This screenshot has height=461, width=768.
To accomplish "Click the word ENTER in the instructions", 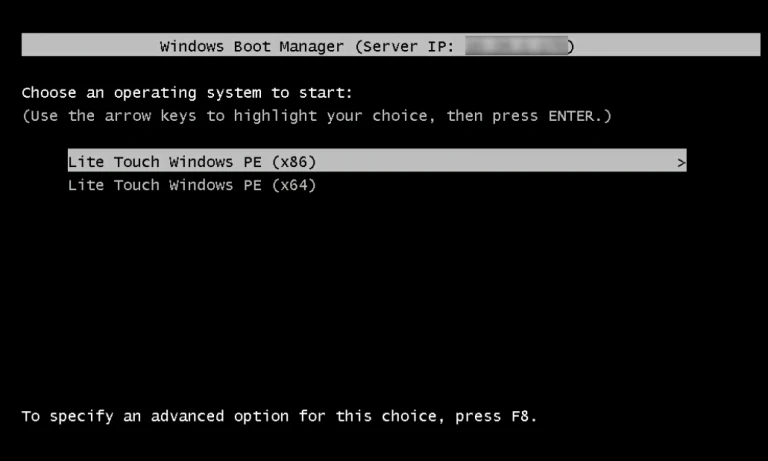I will point(570,116).
